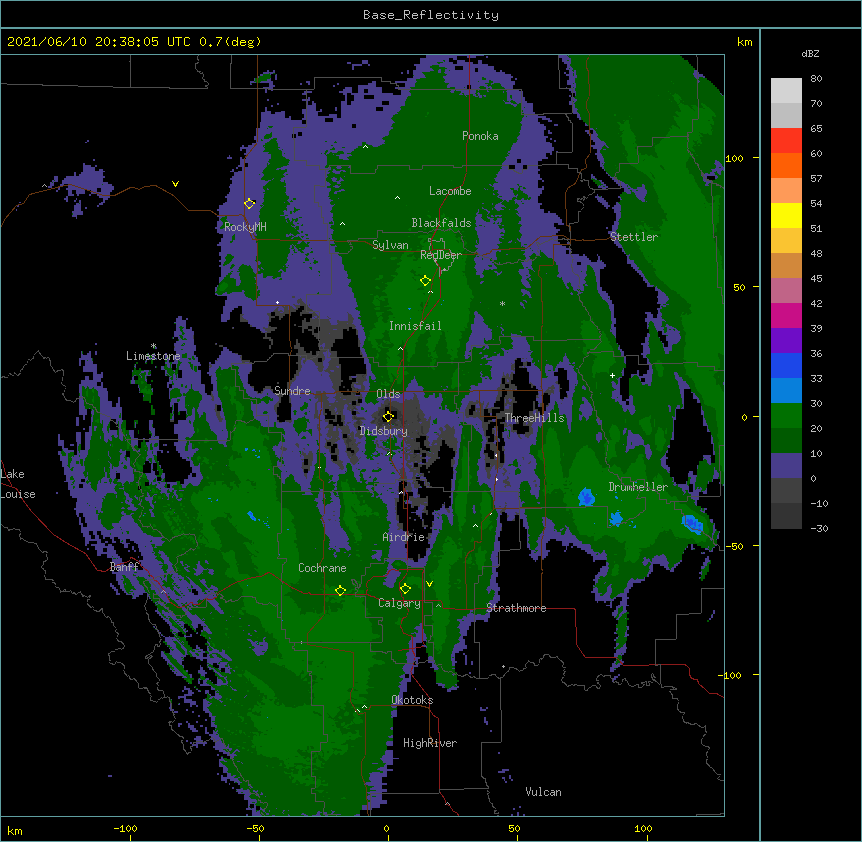Click the light blue 33 dBZ legend swatch

click(x=786, y=390)
